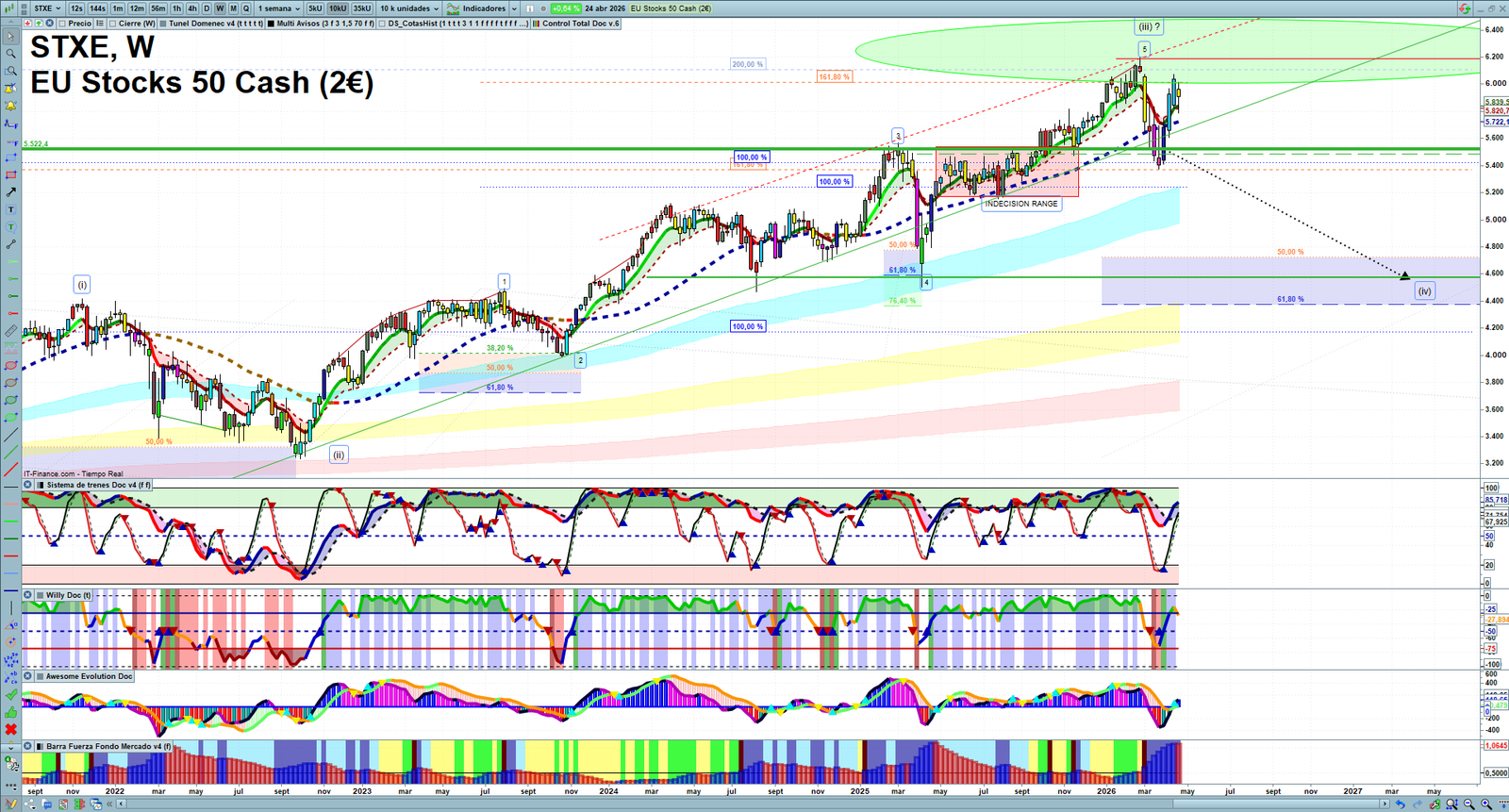Toggle the Tunel Domenec v4 checkbox

(x=163, y=24)
